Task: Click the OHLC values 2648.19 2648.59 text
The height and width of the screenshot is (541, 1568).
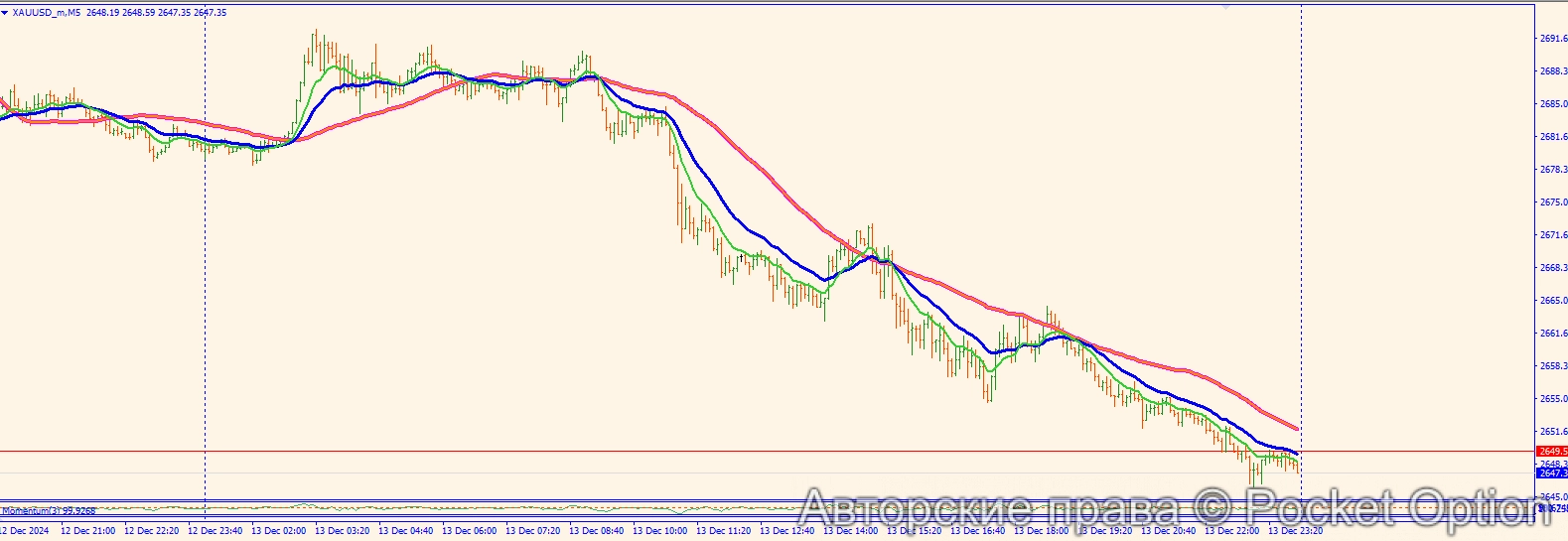Action: [x=120, y=13]
